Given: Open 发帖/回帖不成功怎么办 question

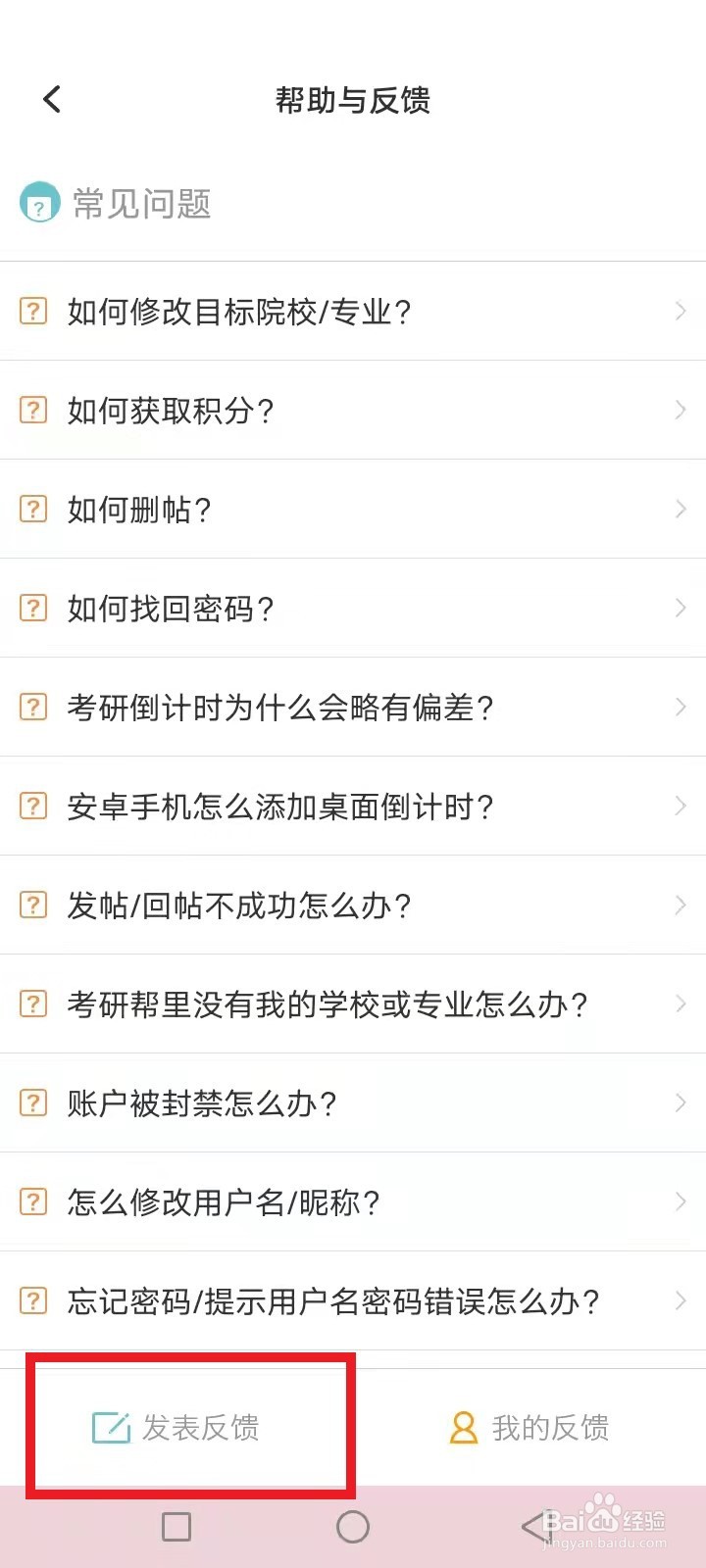Looking at the screenshot, I should point(238,906).
